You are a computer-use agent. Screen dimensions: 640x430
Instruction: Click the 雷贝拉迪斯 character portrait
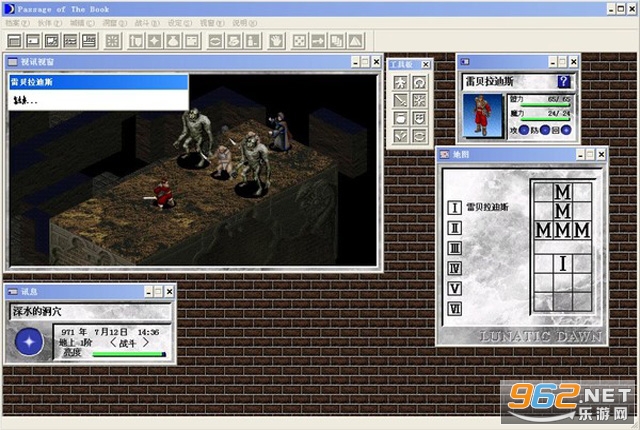point(483,116)
